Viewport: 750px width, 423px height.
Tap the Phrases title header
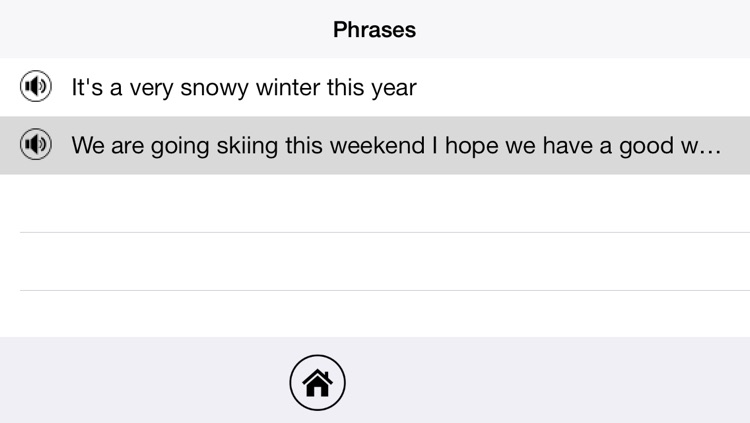pos(375,30)
